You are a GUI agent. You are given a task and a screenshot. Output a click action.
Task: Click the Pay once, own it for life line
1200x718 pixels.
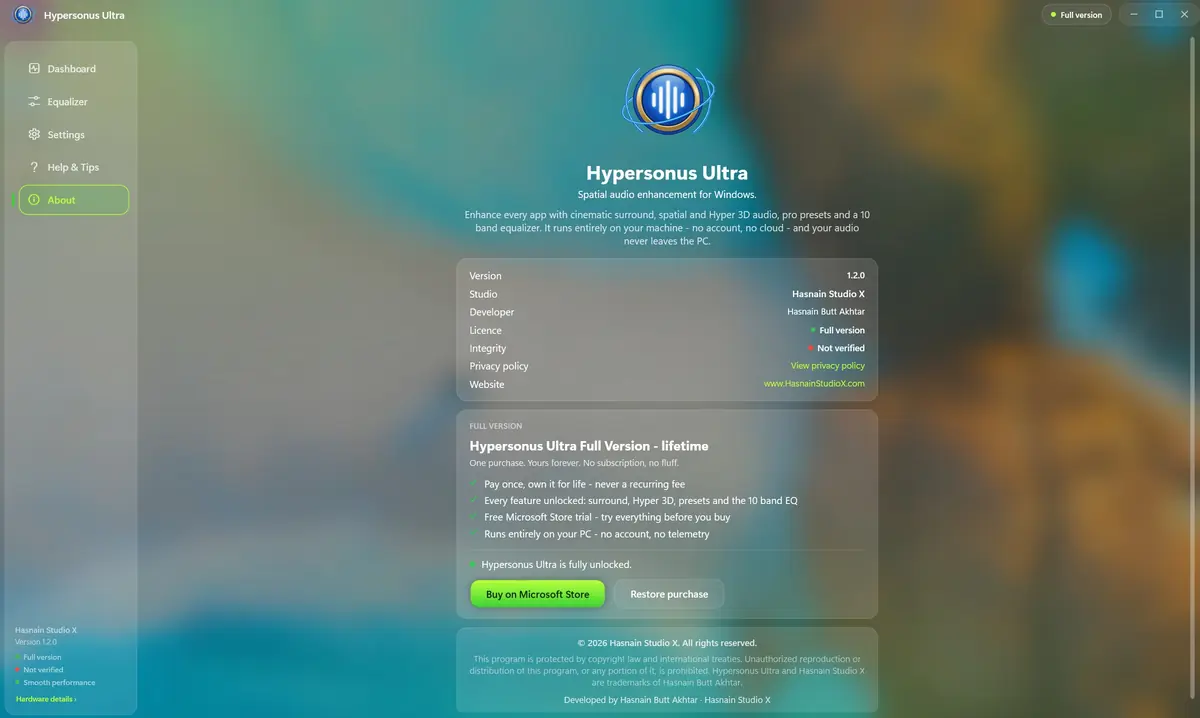point(584,484)
